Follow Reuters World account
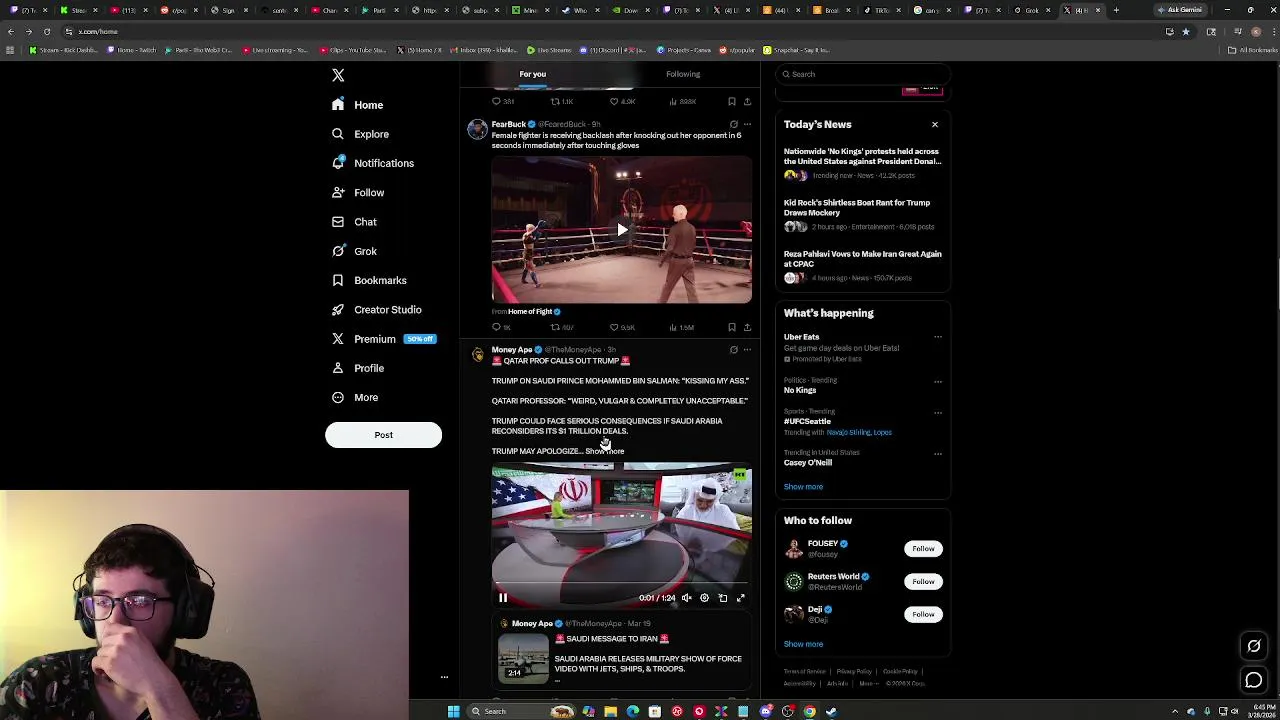Viewport: 1280px width, 720px height. coord(923,582)
